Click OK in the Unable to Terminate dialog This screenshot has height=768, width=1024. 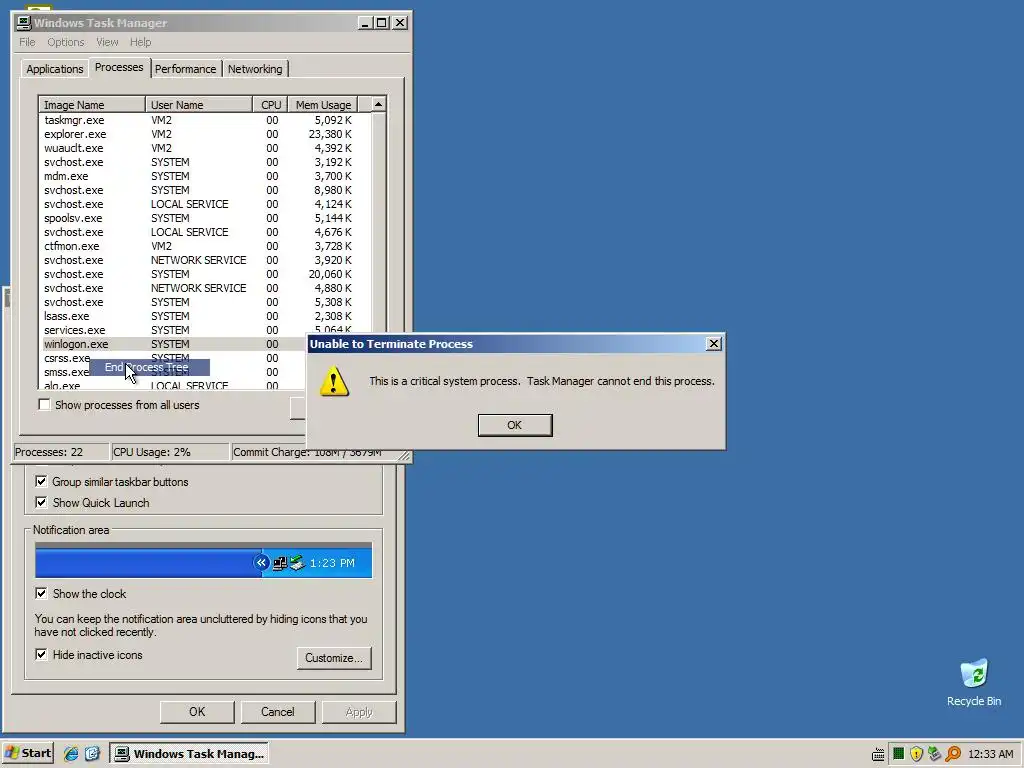tap(515, 425)
